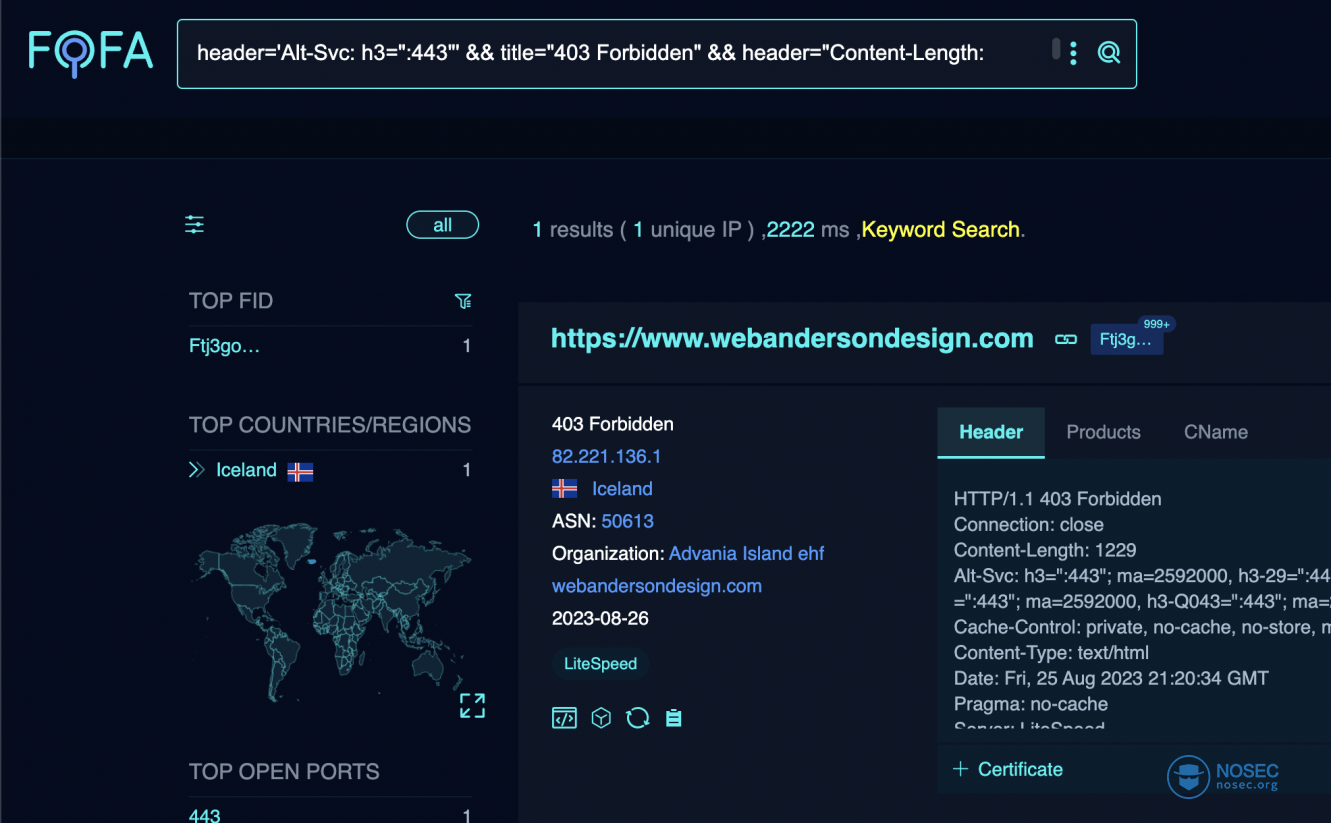Click the TOP FID filter funnel icon
Image resolution: width=1331 pixels, height=823 pixels.
click(x=463, y=301)
